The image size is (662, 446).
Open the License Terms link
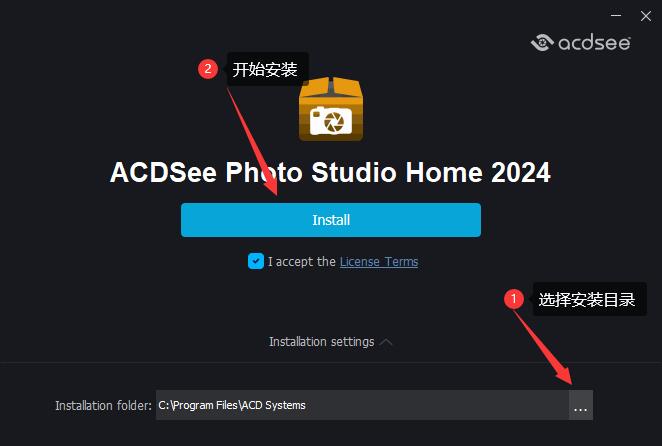(x=379, y=262)
